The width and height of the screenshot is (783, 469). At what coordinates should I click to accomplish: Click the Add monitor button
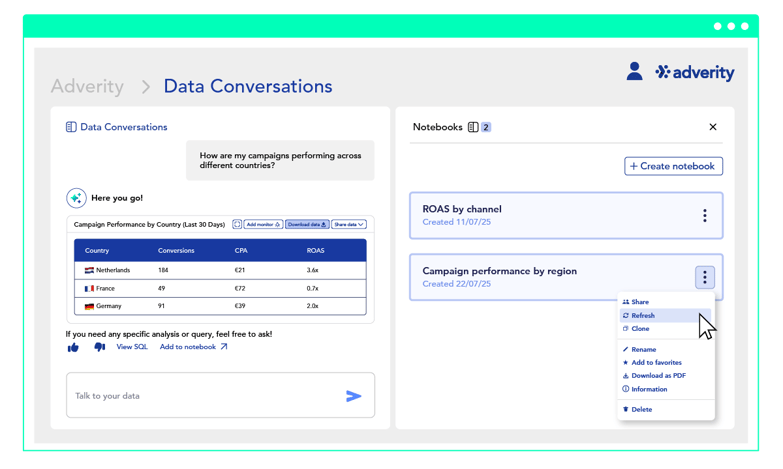point(264,225)
